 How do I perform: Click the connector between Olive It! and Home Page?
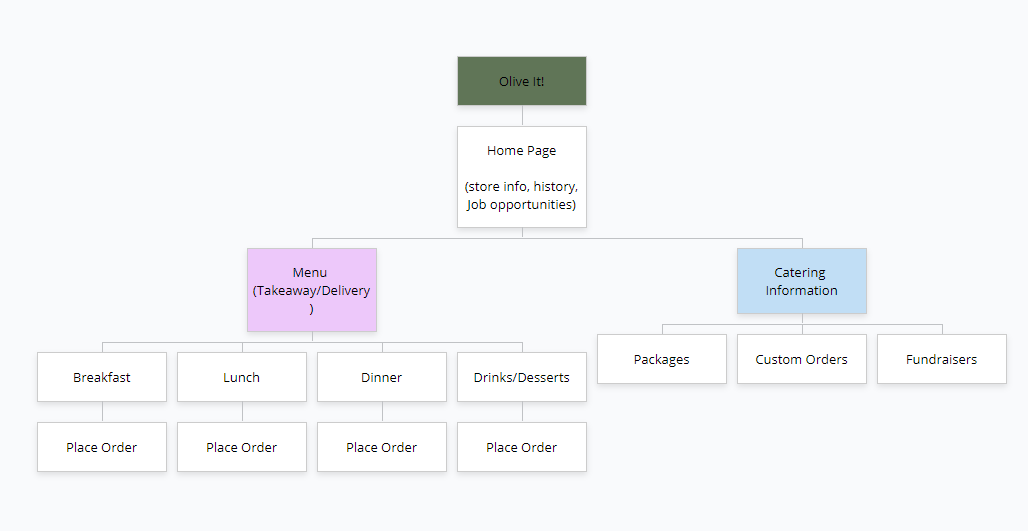pos(522,116)
